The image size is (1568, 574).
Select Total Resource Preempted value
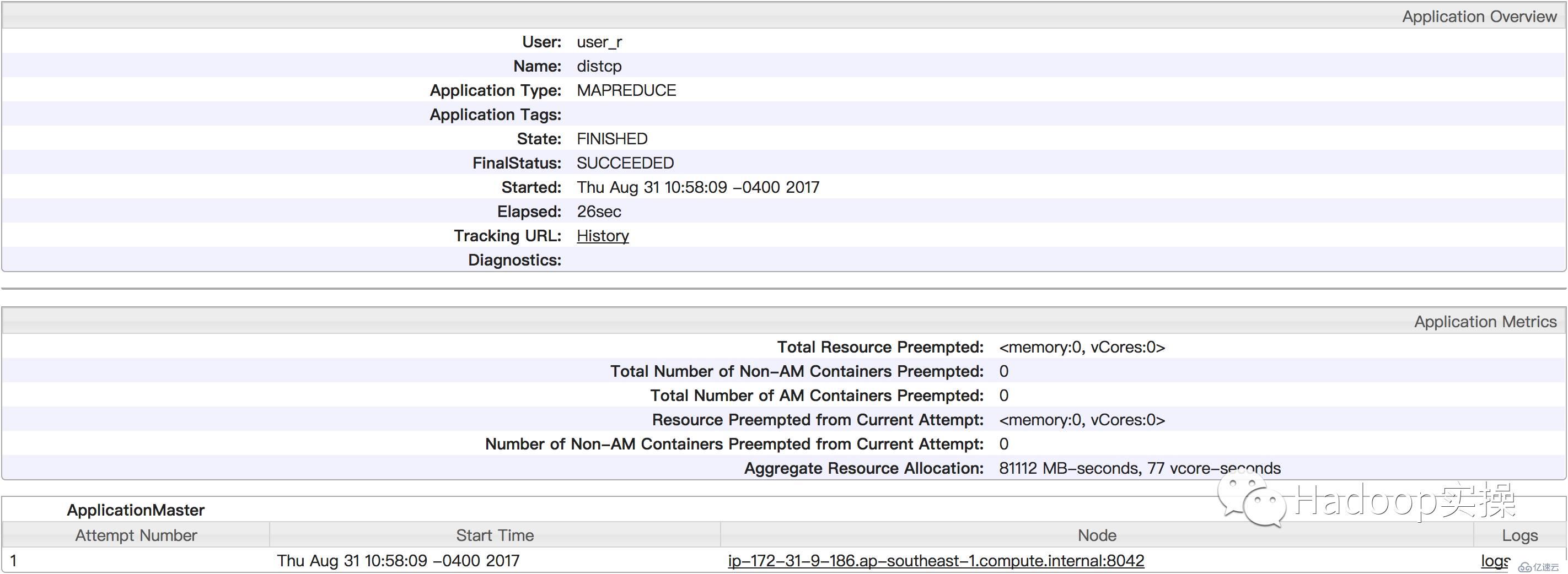coord(1082,347)
